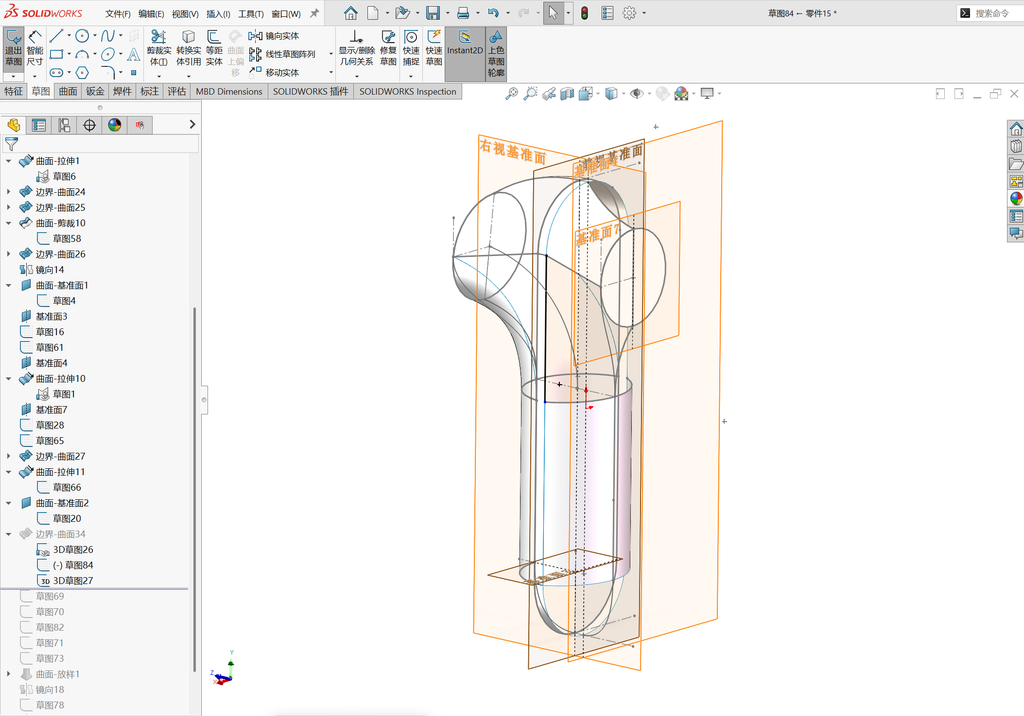Click the Rebuild traffic light icon
1024x716 pixels.
click(x=584, y=13)
